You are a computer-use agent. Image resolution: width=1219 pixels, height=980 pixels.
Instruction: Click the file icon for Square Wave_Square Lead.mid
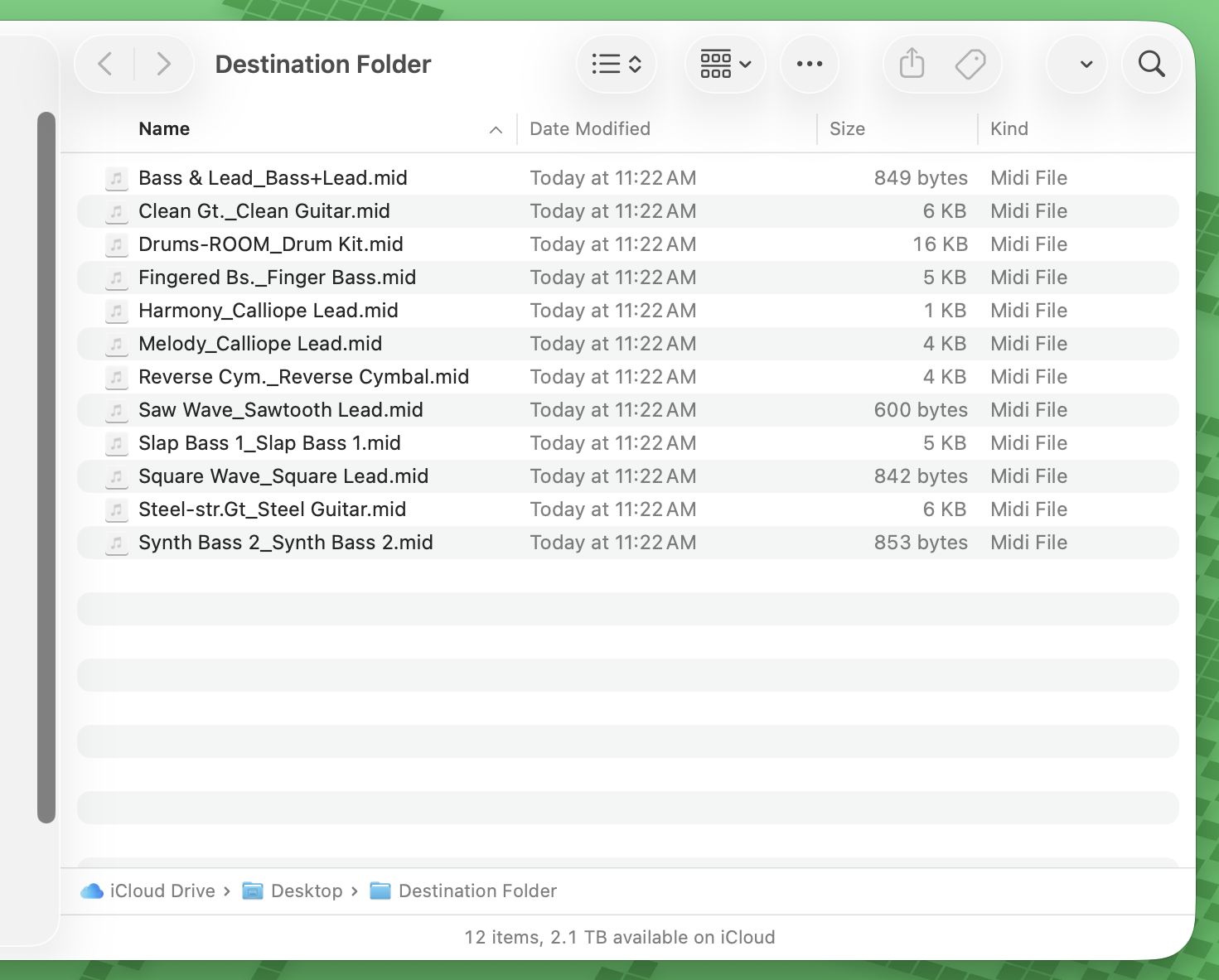pyautogui.click(x=117, y=476)
